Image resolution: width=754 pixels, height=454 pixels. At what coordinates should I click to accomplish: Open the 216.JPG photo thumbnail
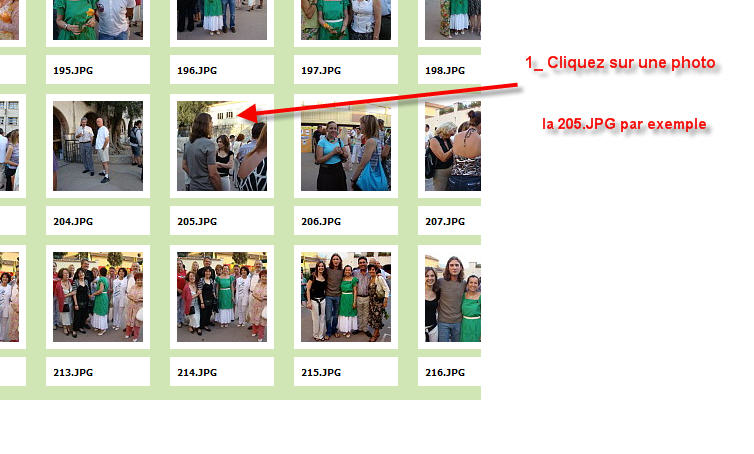tap(453, 297)
